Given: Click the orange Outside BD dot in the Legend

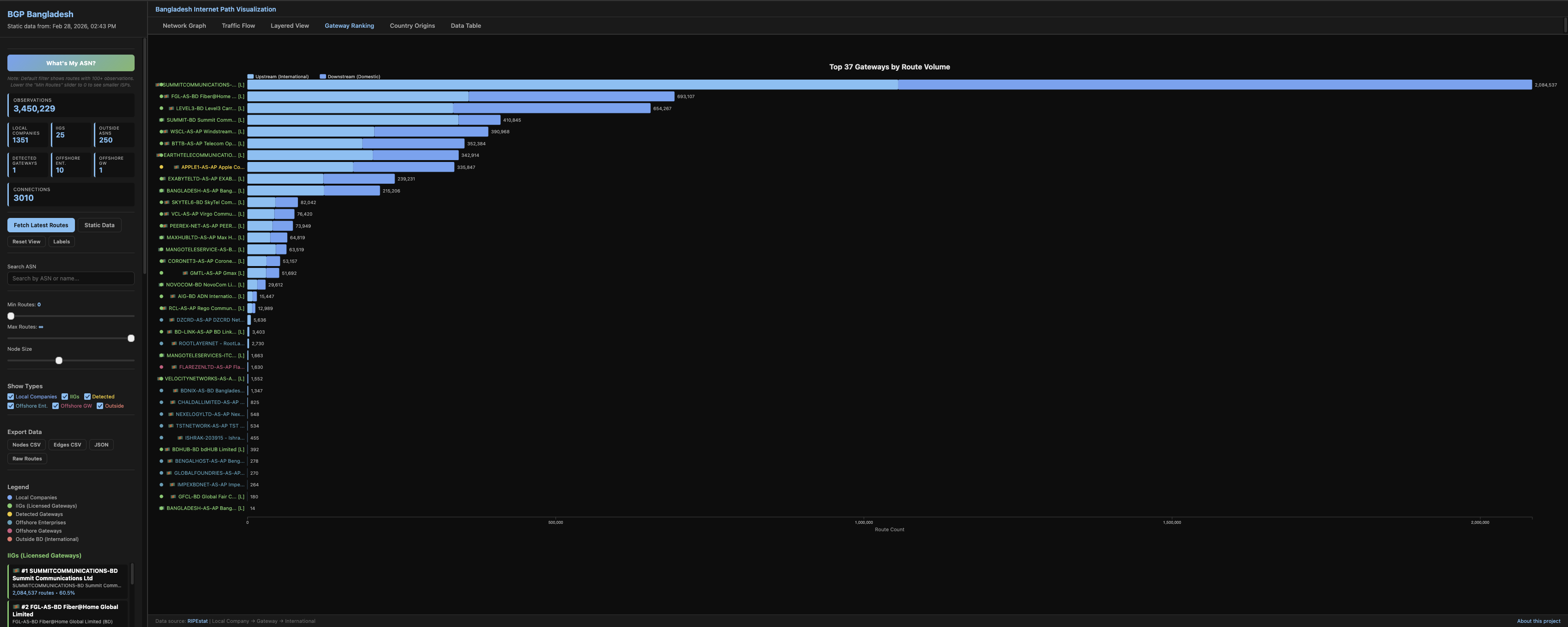Looking at the screenshot, I should point(10,539).
